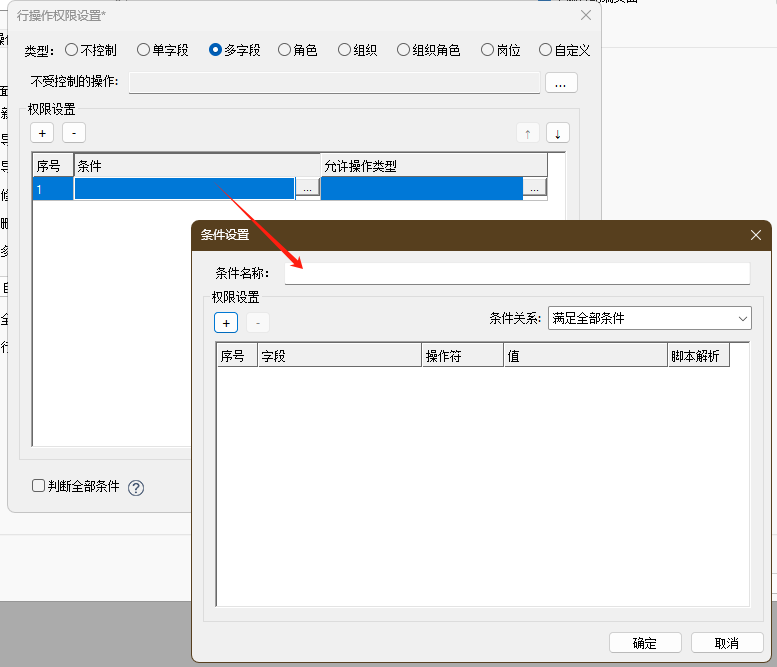Click the 条件名称 input field
The height and width of the screenshot is (667, 777).
(x=516, y=273)
